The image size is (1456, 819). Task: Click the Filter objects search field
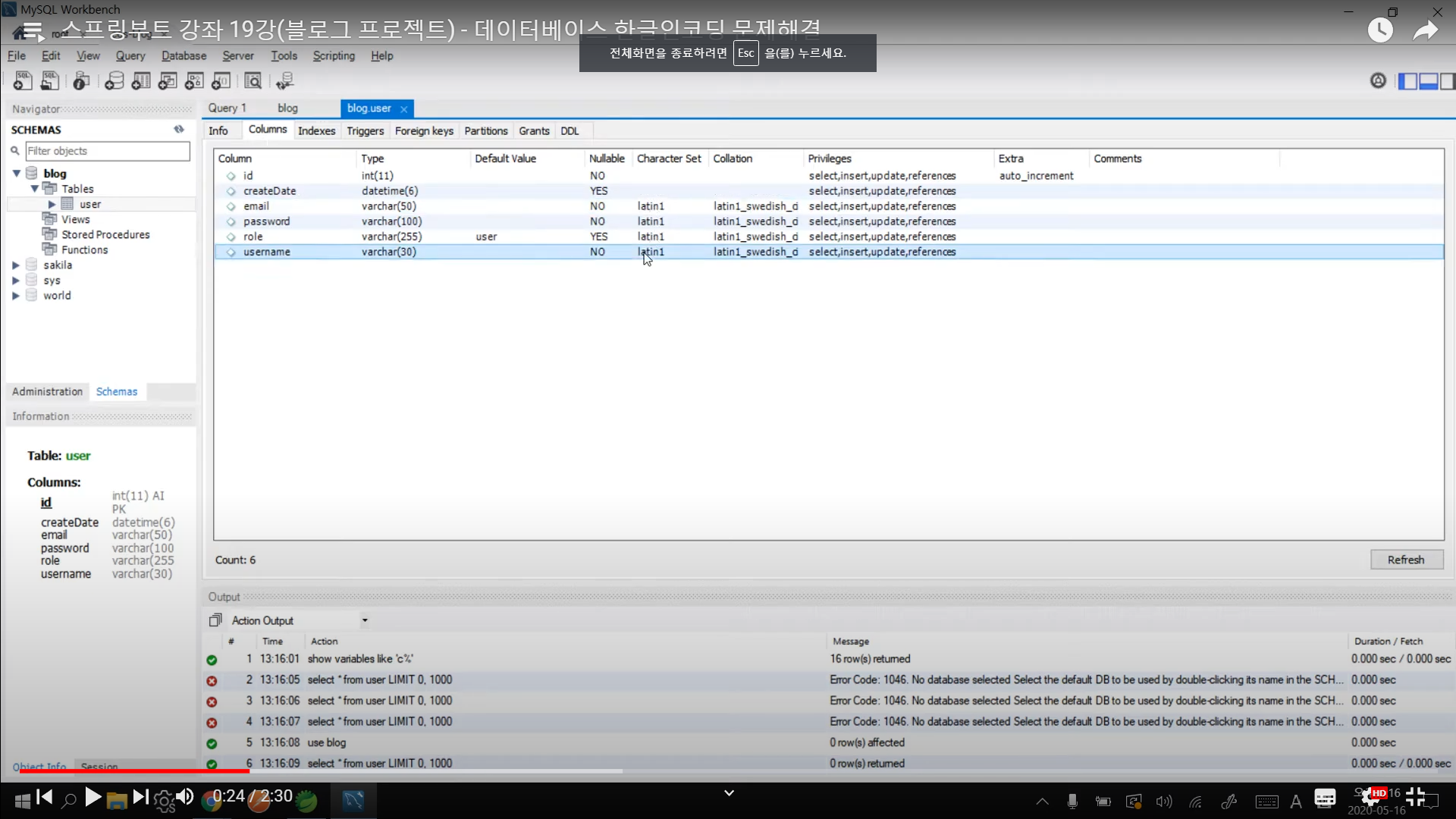[108, 151]
